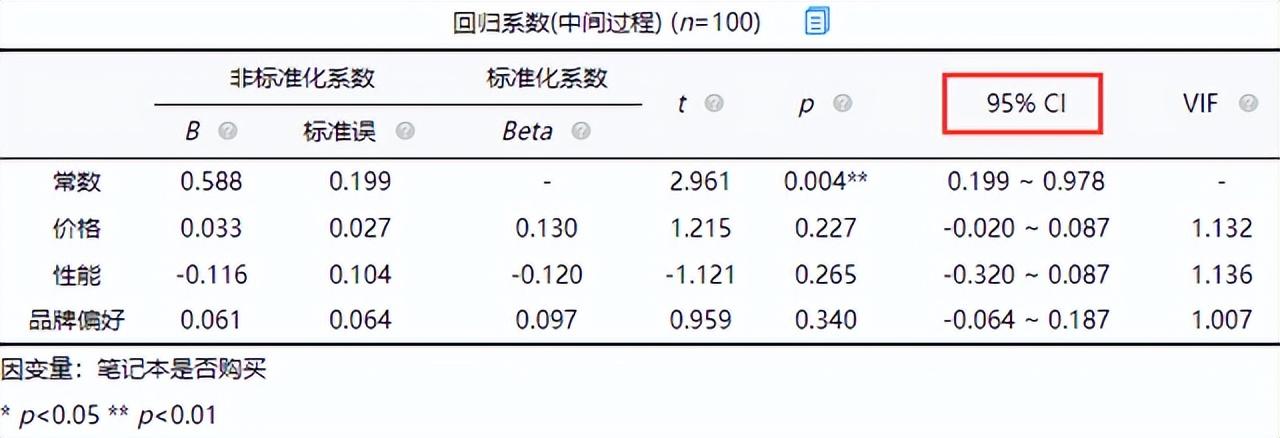Click the 标准化系数 group header
The width and height of the screenshot is (1280, 438).
546,77
